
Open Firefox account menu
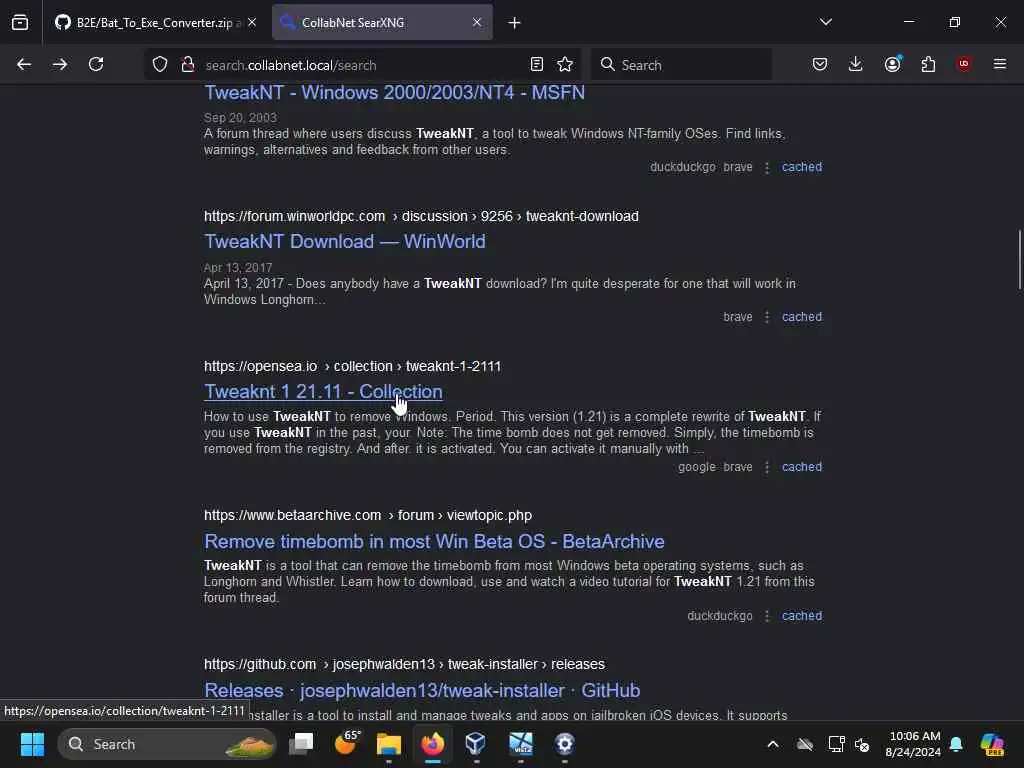coord(893,64)
